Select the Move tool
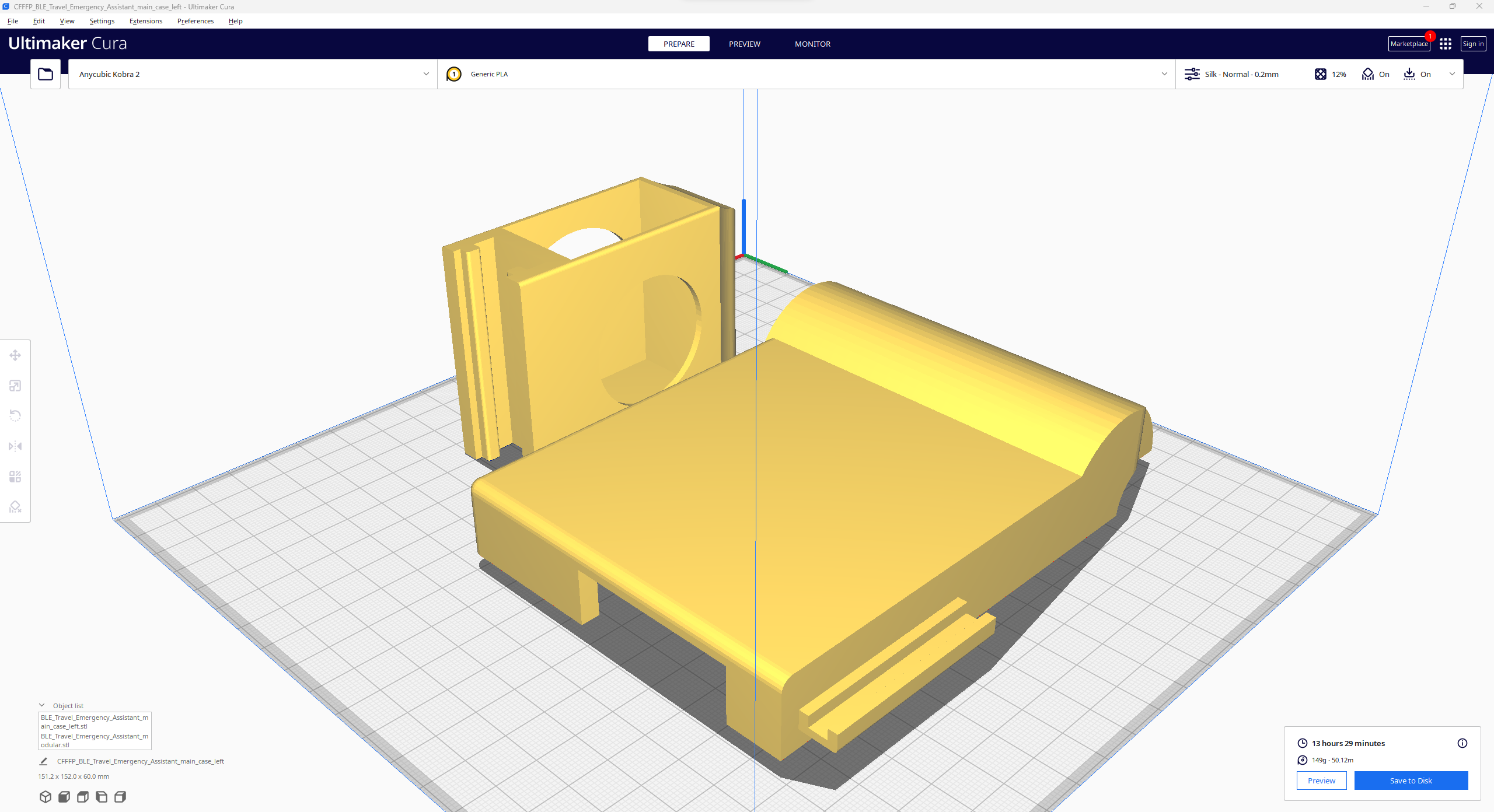This screenshot has width=1494, height=812. click(x=15, y=355)
